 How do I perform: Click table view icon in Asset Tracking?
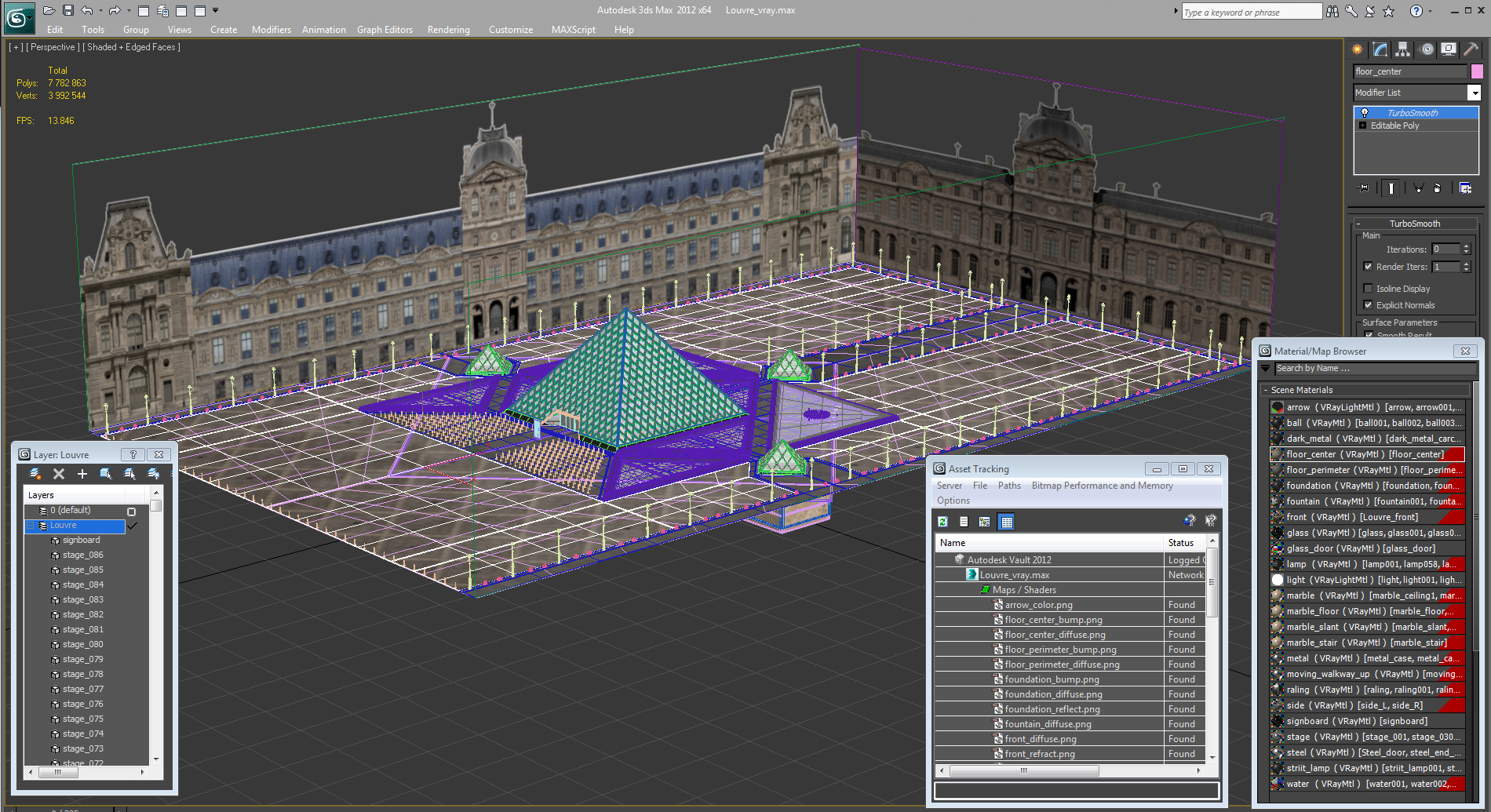1007,522
